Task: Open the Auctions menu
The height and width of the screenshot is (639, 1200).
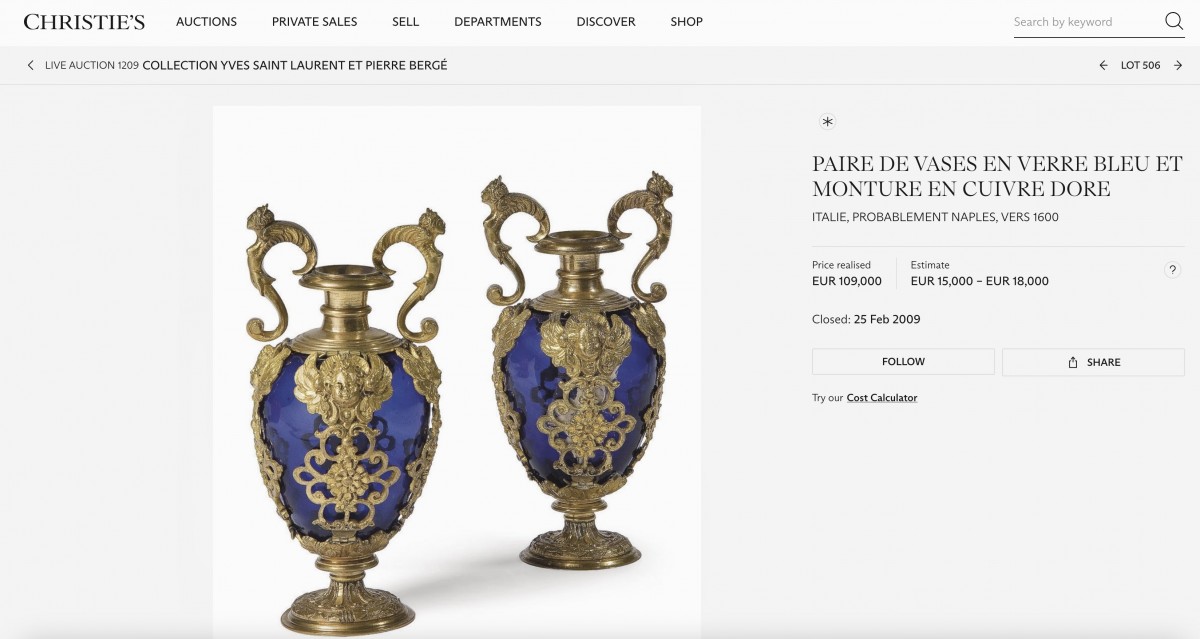Action: (x=206, y=21)
